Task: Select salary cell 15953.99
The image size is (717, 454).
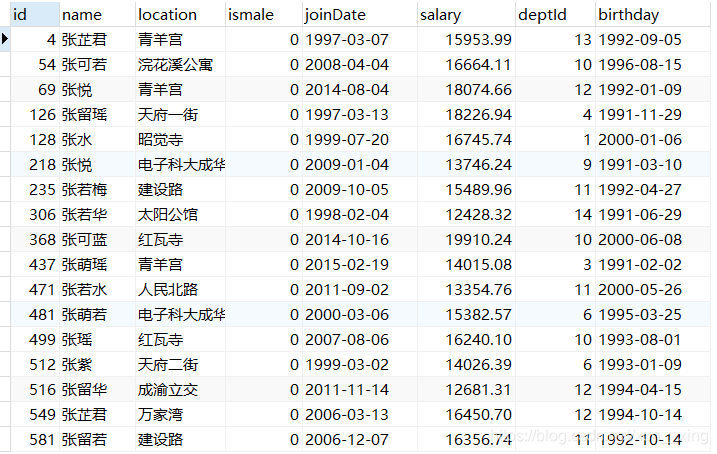Action: click(x=466, y=40)
